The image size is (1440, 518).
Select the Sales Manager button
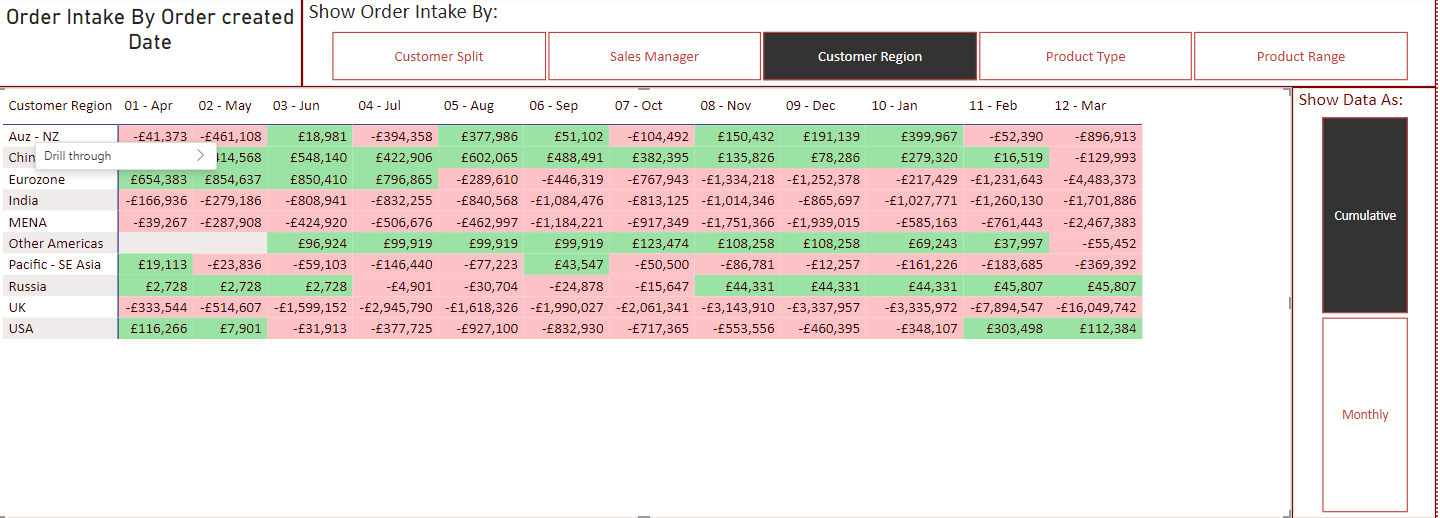[654, 56]
